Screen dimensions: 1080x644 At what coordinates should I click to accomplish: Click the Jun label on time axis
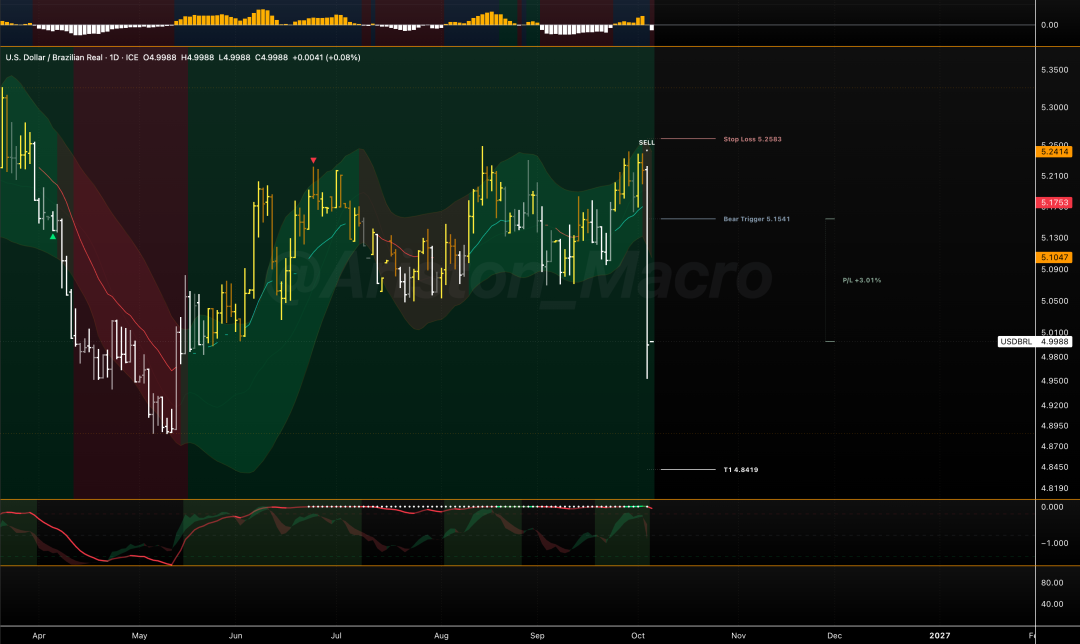tap(236, 636)
